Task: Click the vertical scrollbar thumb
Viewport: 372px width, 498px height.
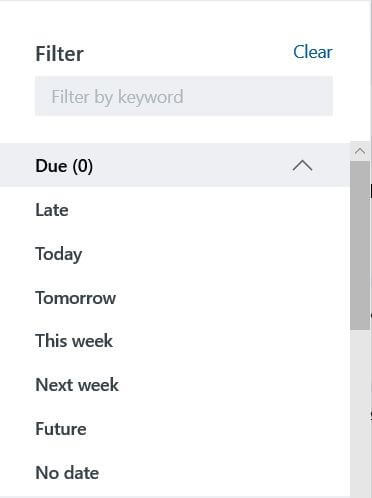Action: point(360,245)
